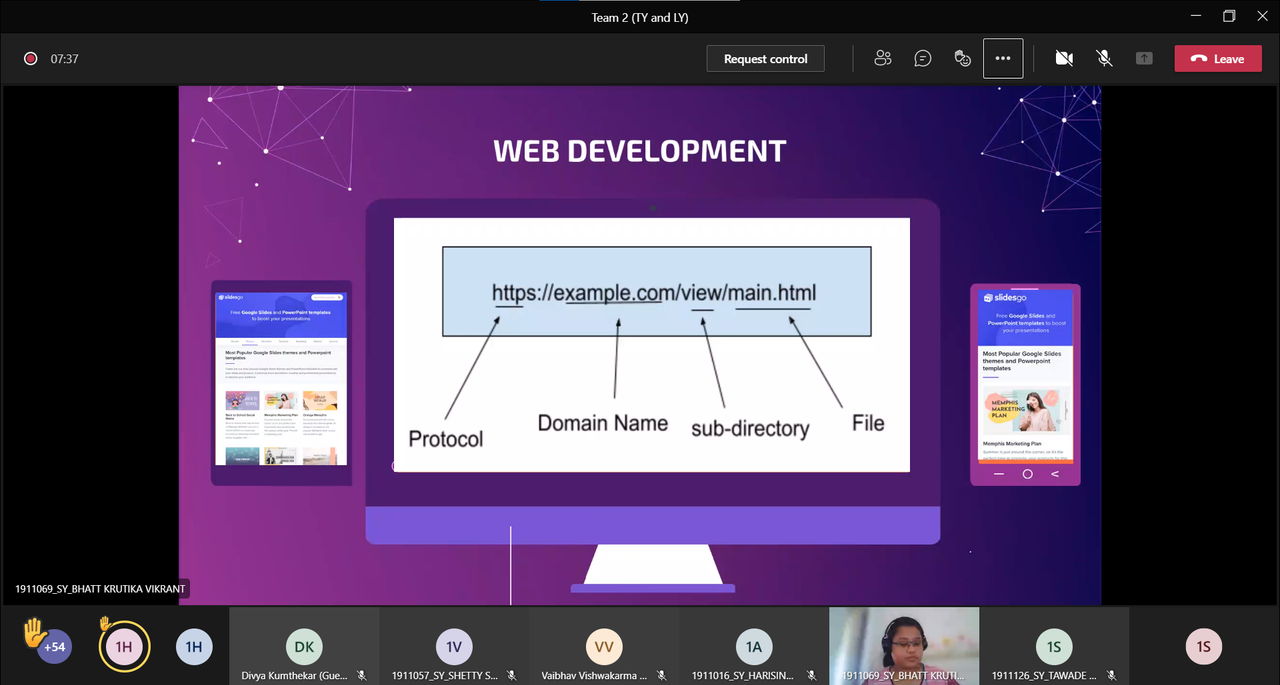Click presenter name label 1911069_SY_BHATT KRUTIKA VIKRANT
1280x685 pixels.
100,589
